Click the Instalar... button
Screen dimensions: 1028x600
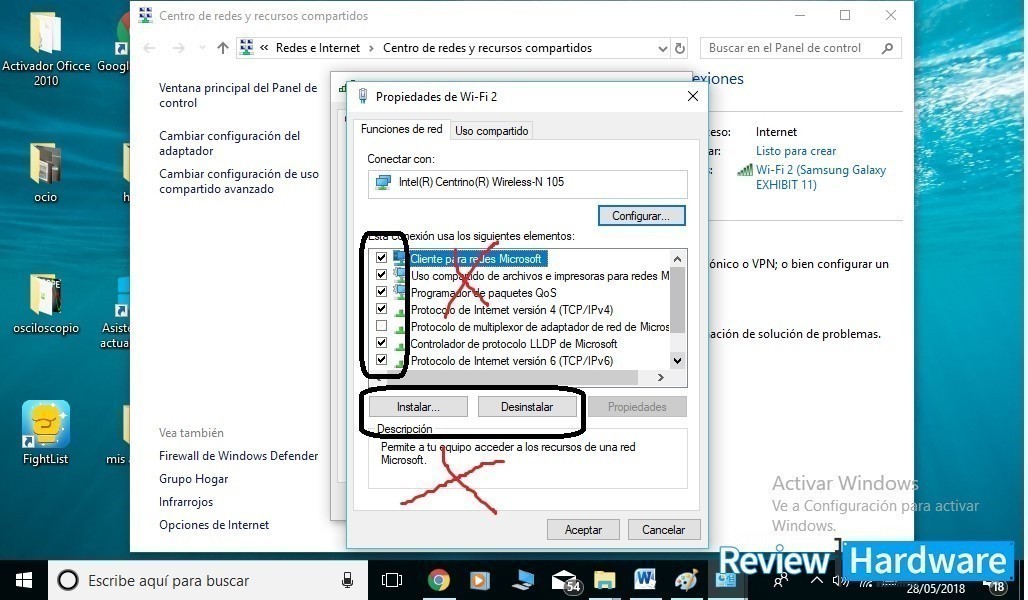[418, 407]
